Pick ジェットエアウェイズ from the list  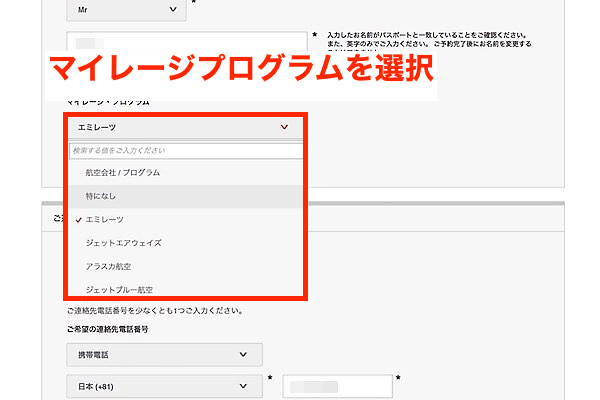coord(185,243)
